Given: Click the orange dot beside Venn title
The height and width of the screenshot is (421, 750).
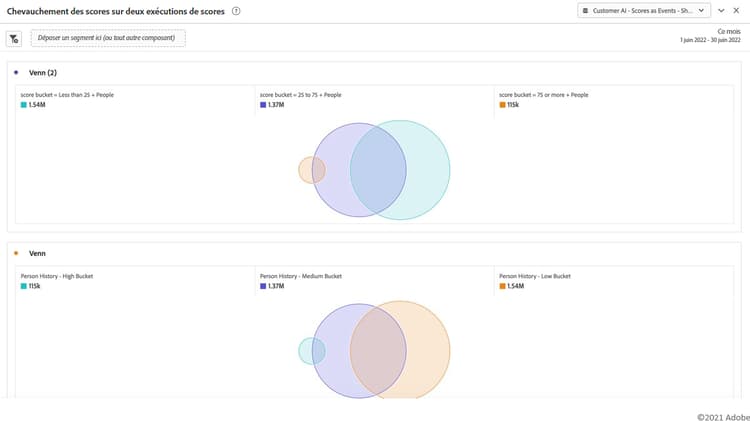Looking at the screenshot, I should [16, 254].
